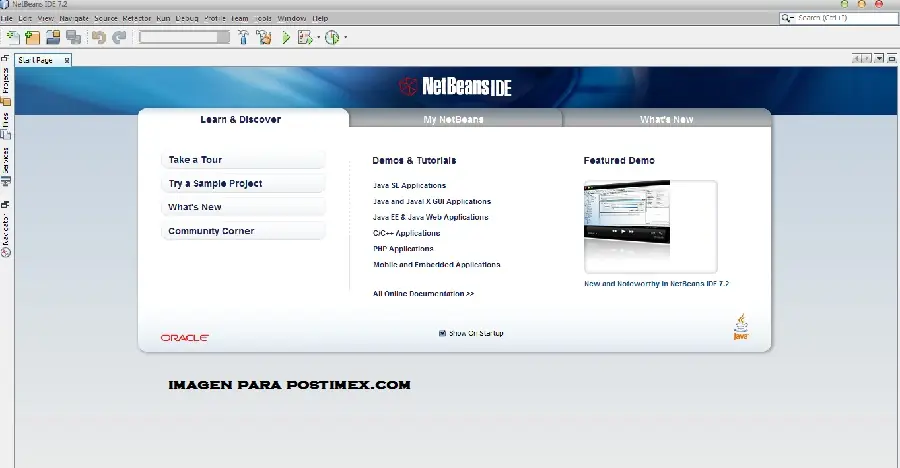Open the project configuration combo box
900x468 pixels.
pos(184,37)
